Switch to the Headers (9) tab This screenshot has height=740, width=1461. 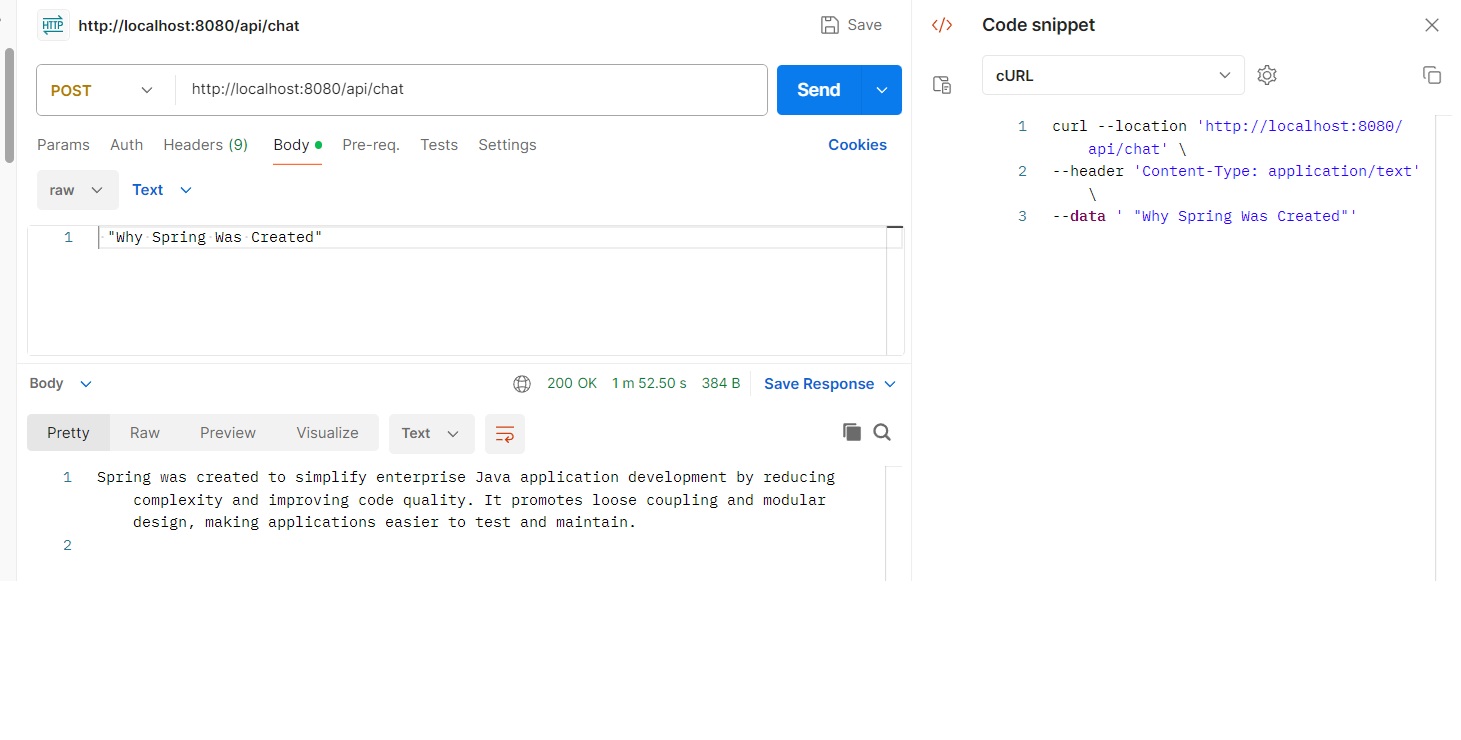click(206, 145)
